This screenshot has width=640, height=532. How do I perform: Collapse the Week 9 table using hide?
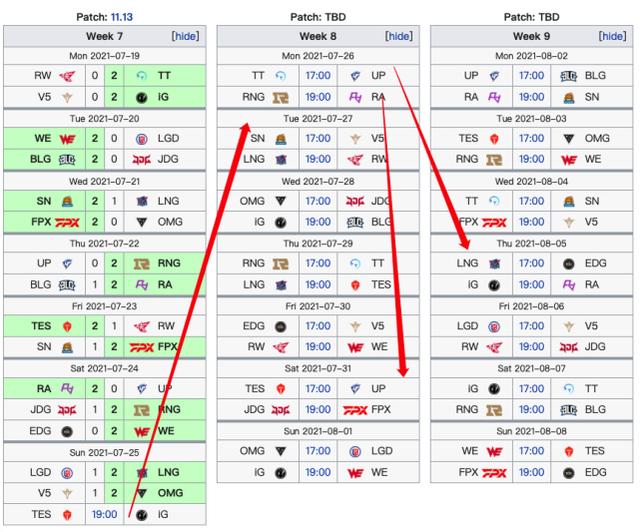pyautogui.click(x=612, y=36)
